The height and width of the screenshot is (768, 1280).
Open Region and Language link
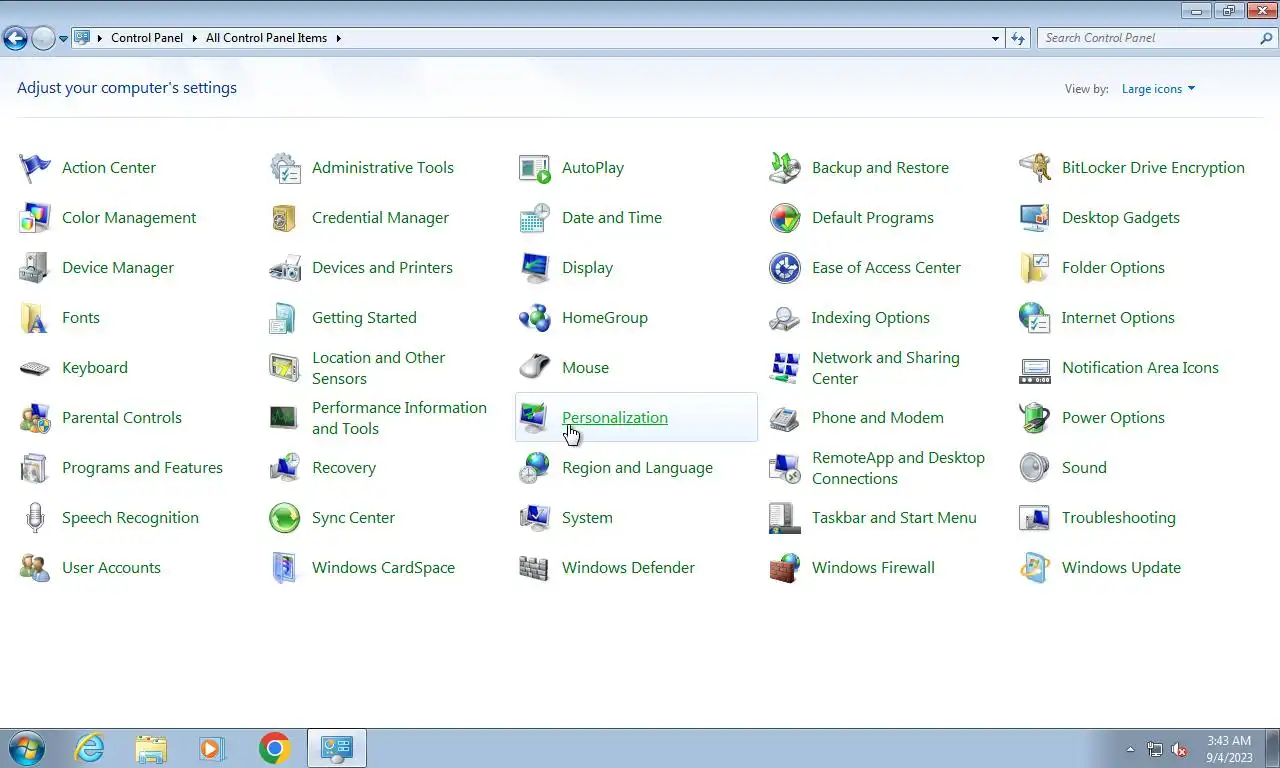(x=637, y=468)
